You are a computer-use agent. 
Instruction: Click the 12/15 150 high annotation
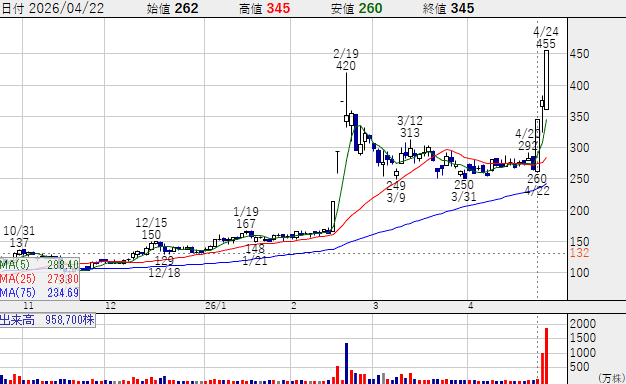click(x=151, y=228)
